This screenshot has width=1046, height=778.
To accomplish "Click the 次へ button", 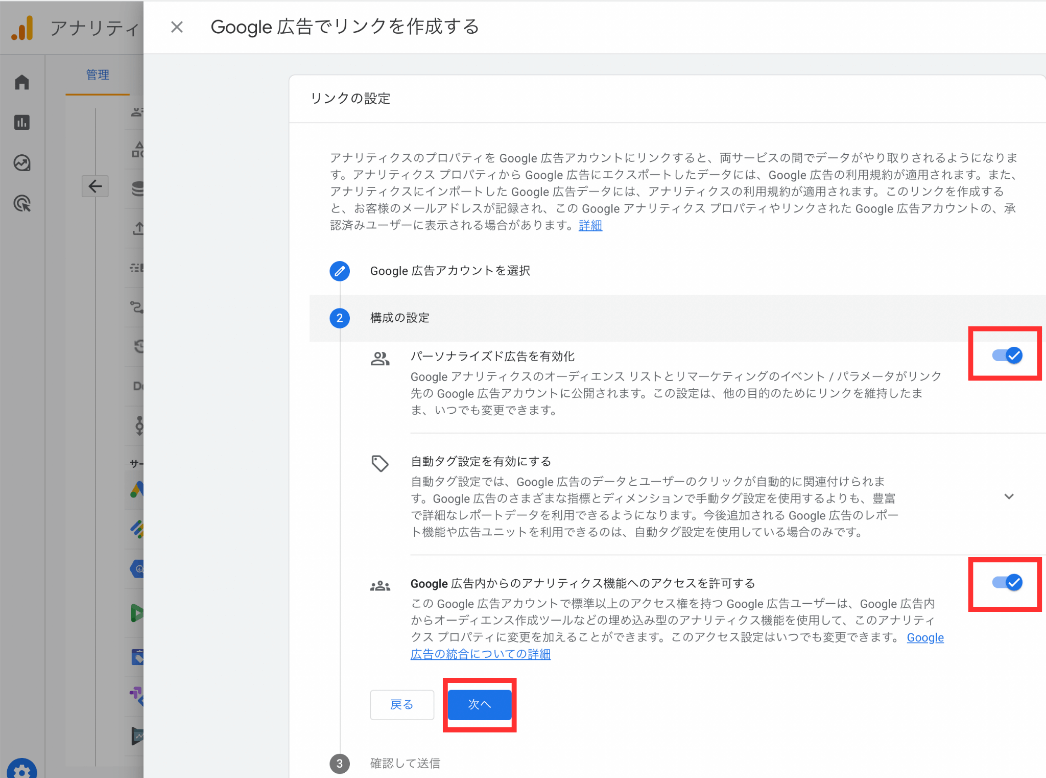I will click(480, 705).
